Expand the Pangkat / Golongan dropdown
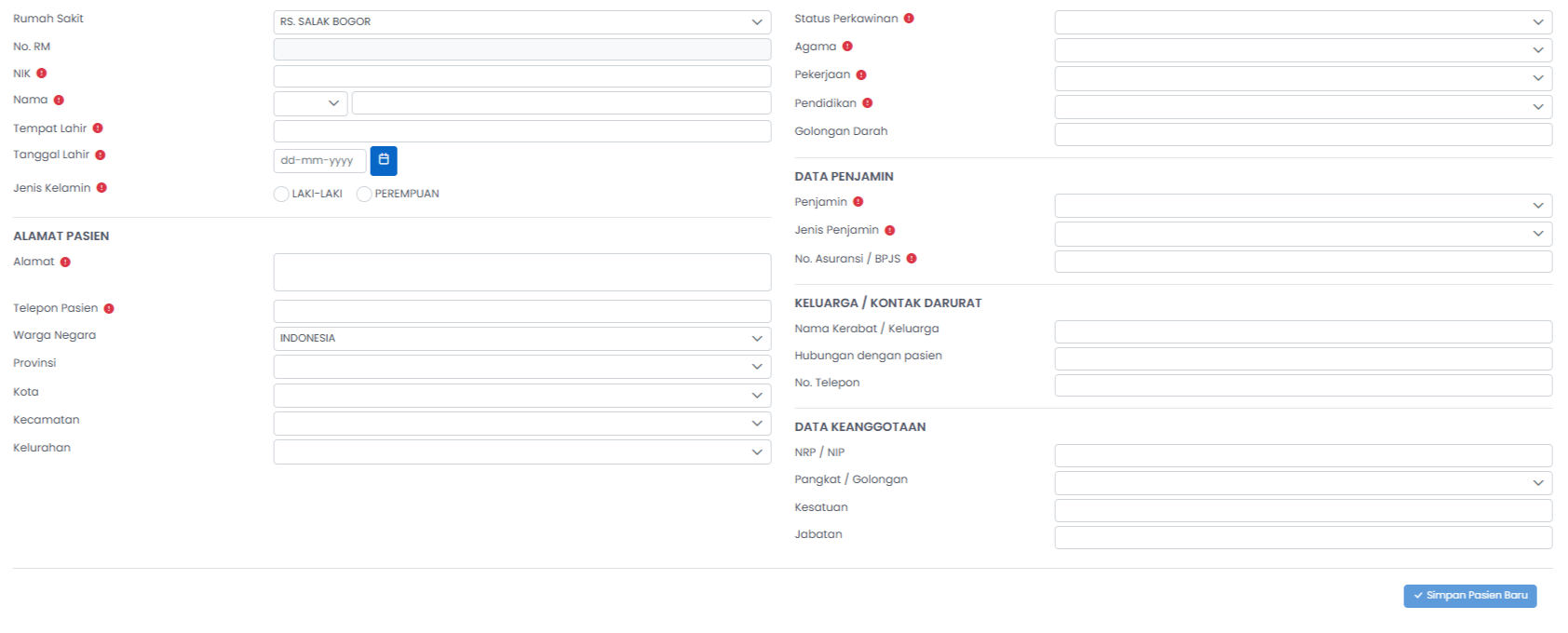 click(x=1303, y=482)
